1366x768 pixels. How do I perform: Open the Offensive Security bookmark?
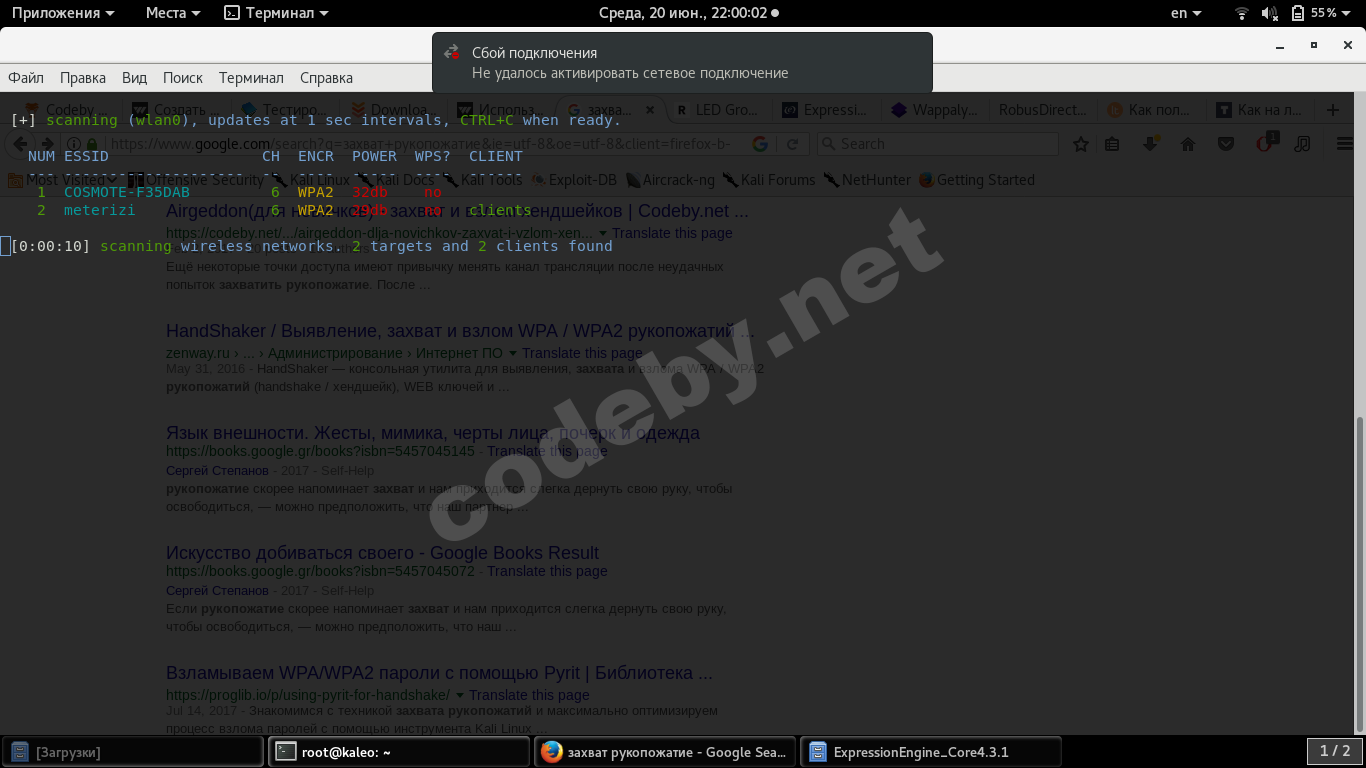coord(195,180)
